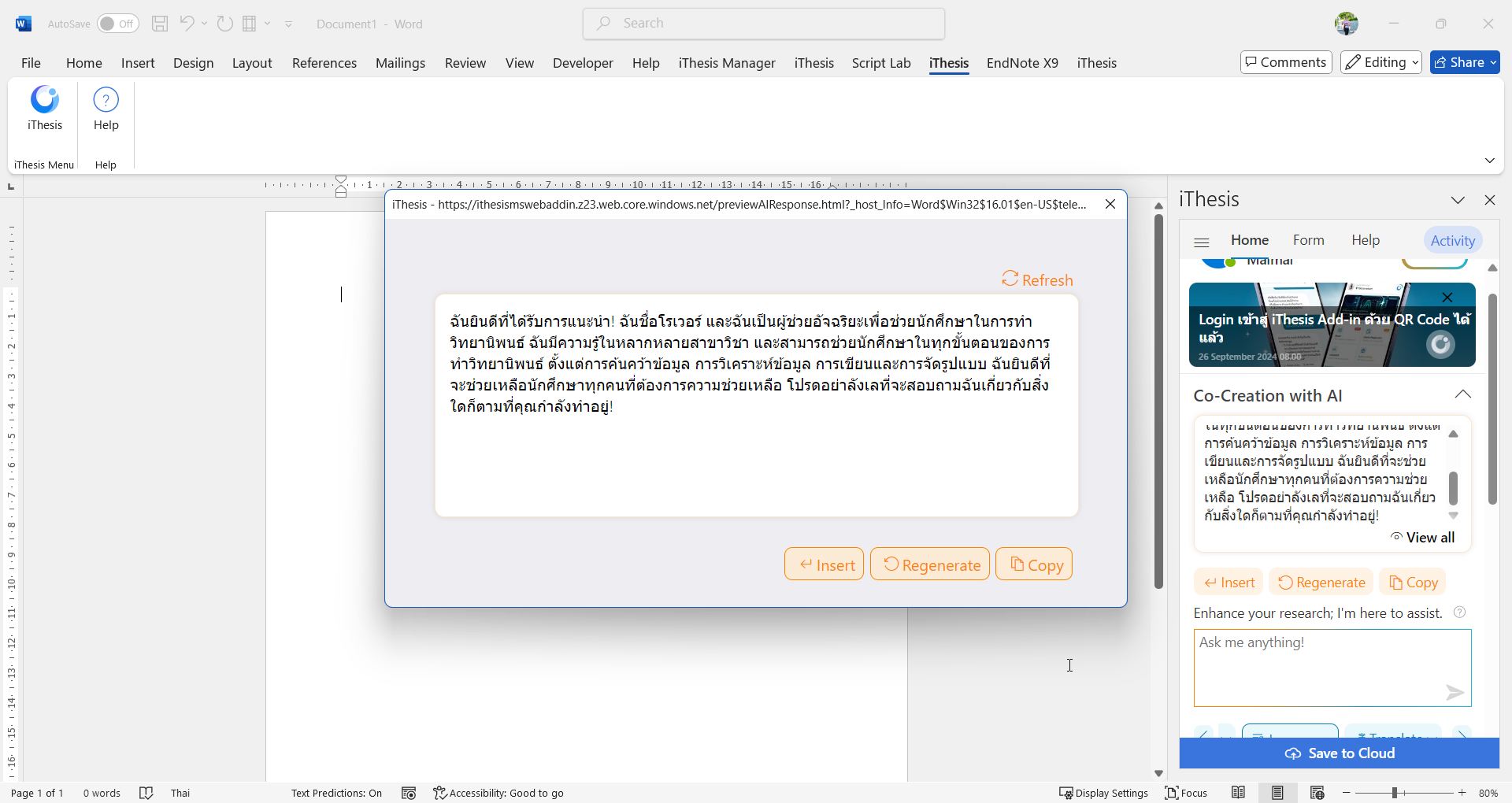Click the document vertical scrollbar
Viewport: 1512px width, 803px height.
click(x=1158, y=401)
